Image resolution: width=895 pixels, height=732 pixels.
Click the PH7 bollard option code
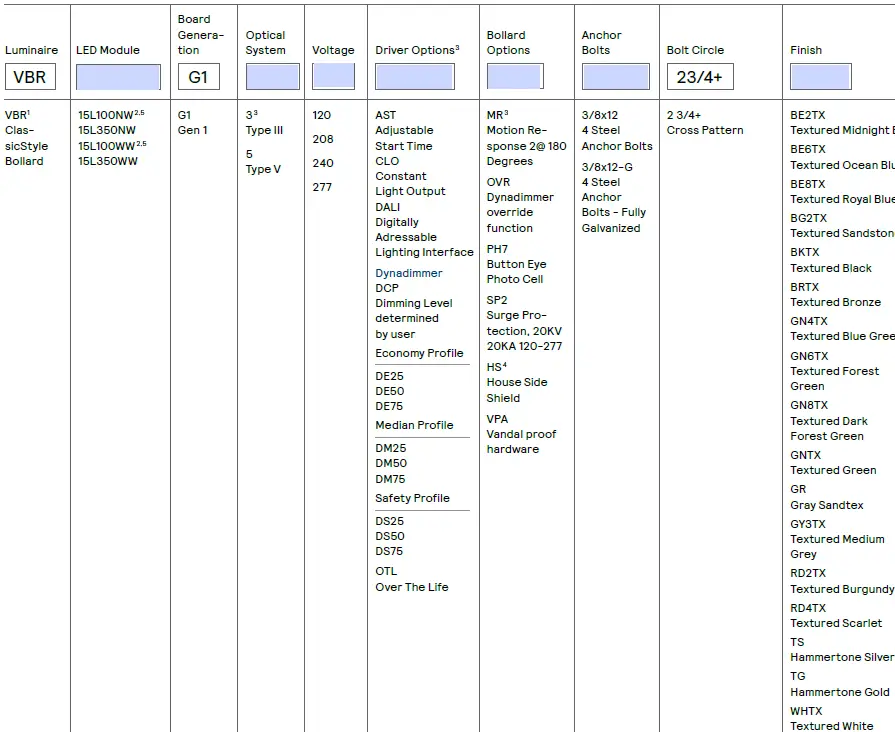click(497, 249)
